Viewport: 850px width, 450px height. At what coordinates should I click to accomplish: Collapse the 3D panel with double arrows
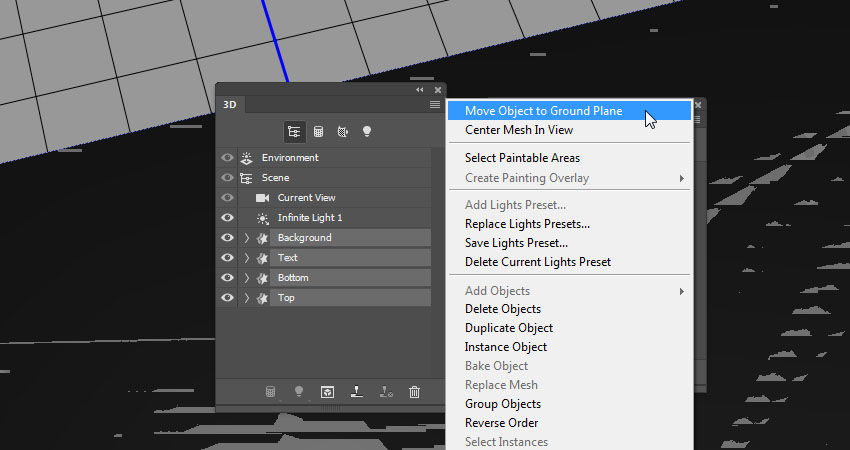pos(420,90)
